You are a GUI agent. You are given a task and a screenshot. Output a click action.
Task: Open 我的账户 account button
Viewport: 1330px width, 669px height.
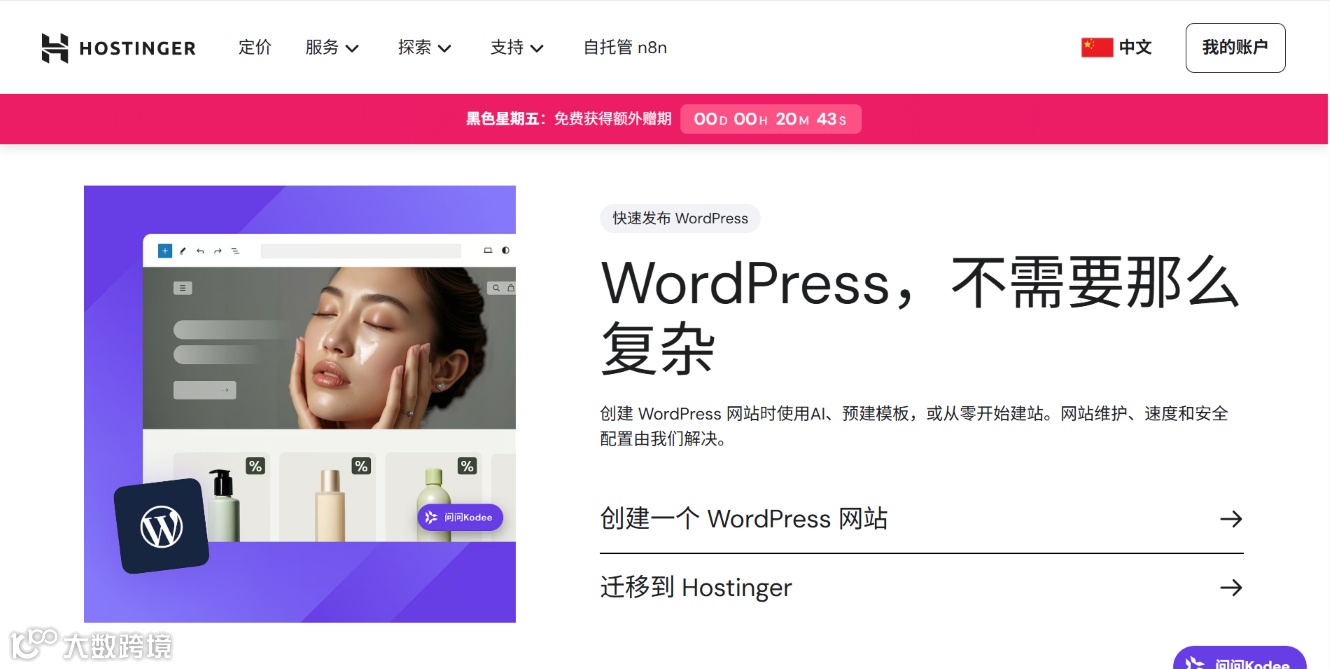(x=1235, y=48)
